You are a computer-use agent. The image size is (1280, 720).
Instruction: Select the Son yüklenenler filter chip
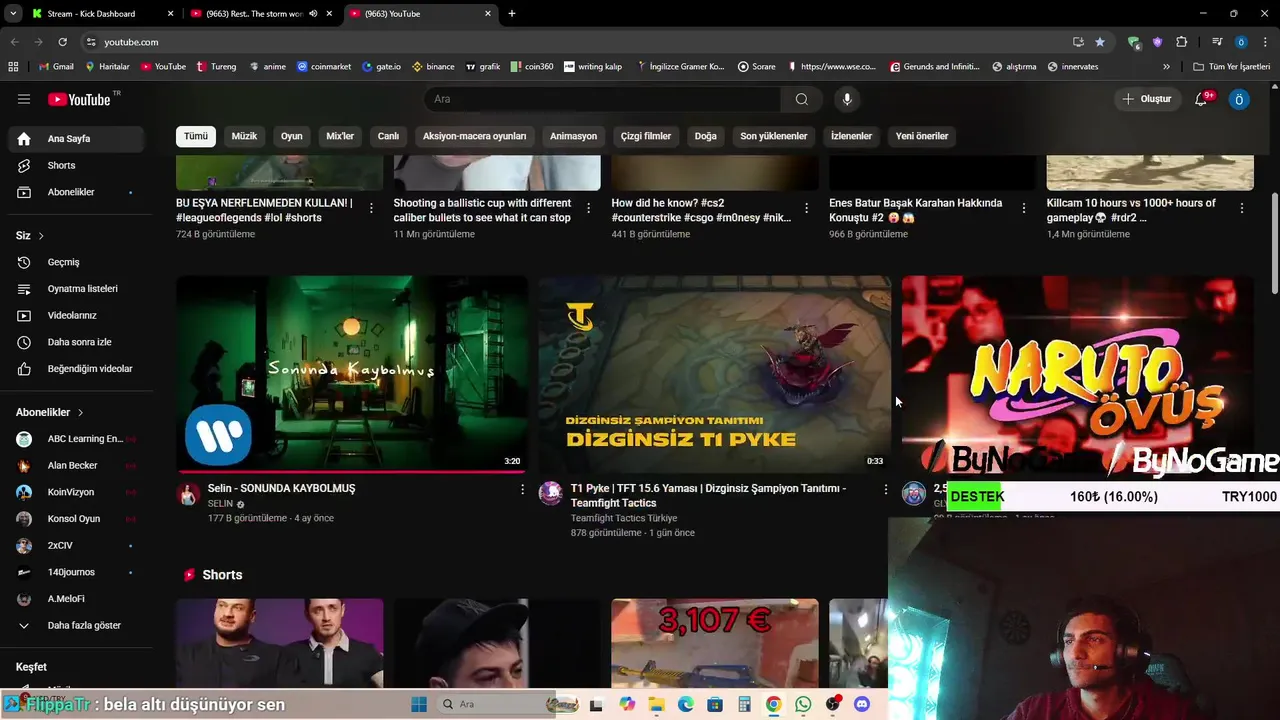[773, 136]
